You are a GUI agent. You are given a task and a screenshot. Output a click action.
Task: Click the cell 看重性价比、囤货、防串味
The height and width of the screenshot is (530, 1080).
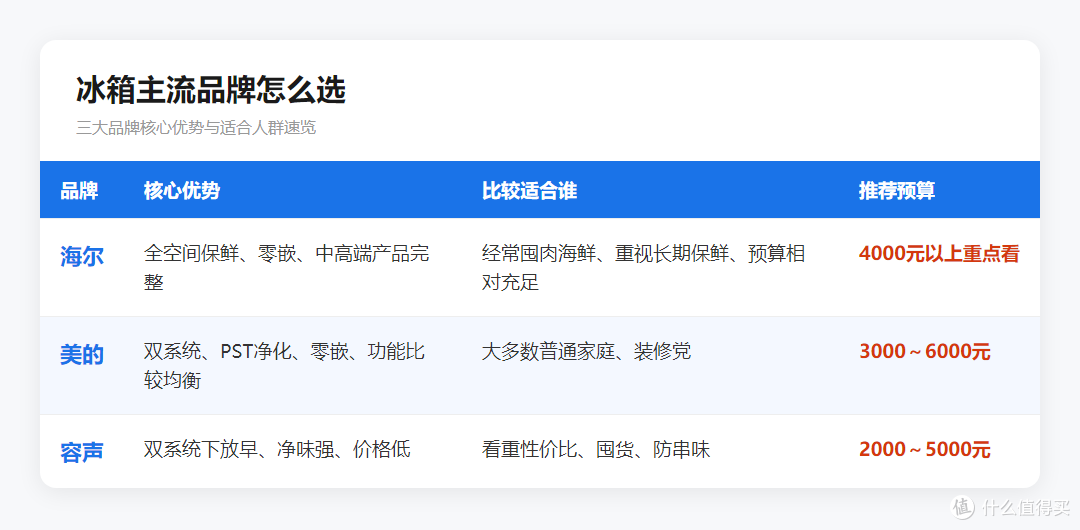click(596, 450)
